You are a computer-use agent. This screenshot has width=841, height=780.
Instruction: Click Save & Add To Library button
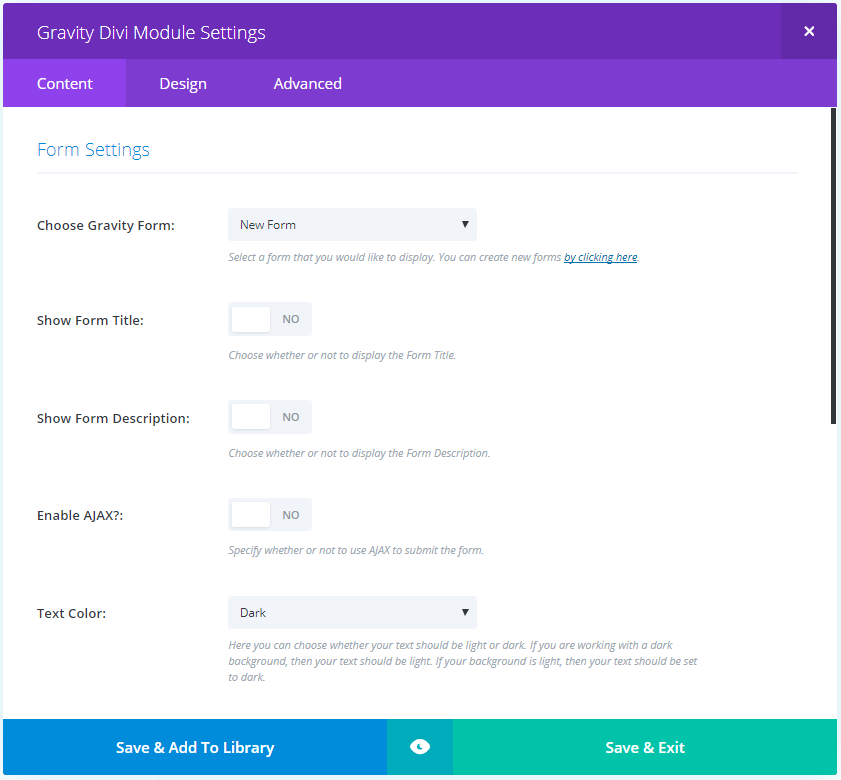pyautogui.click(x=195, y=747)
